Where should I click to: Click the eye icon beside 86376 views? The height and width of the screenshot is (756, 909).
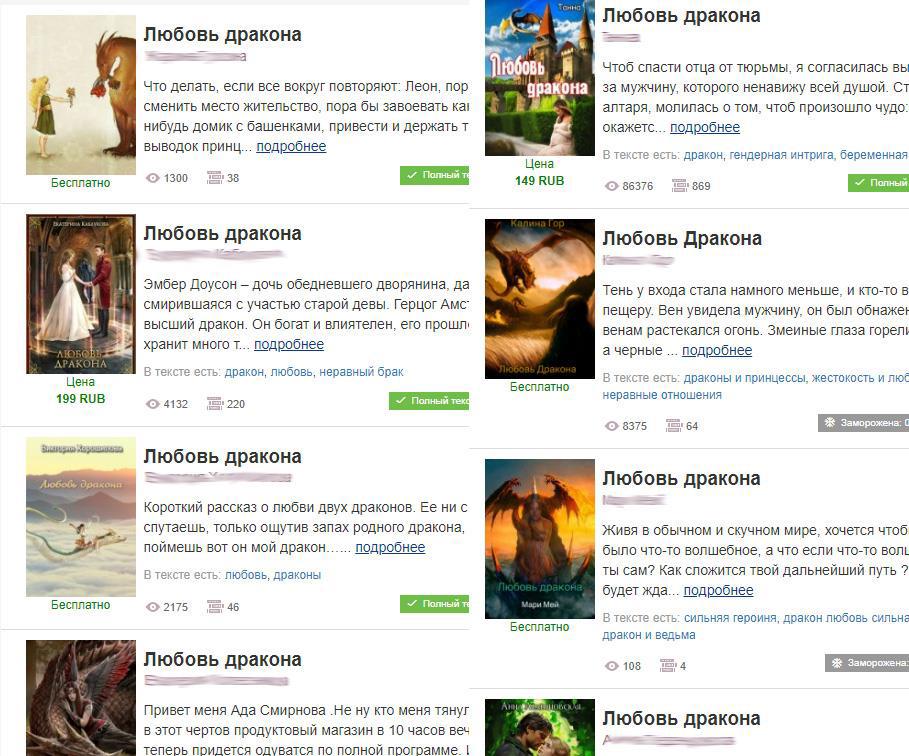(612, 186)
